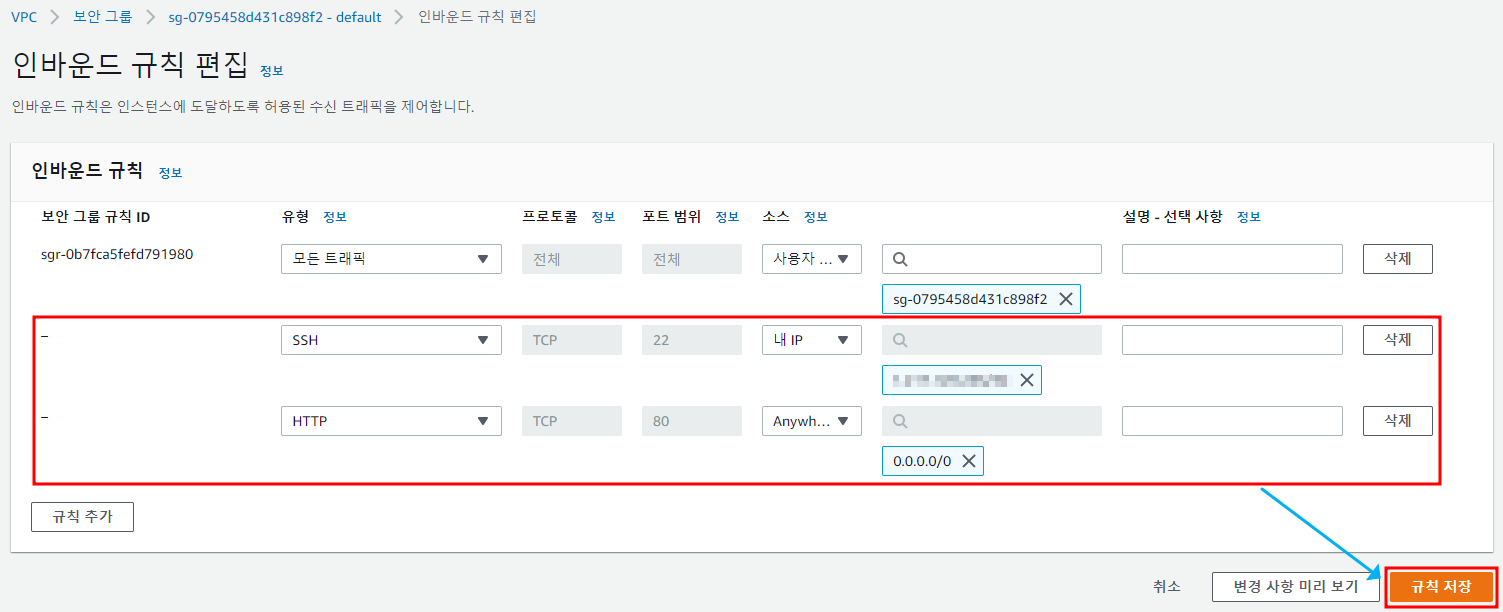
Task: Delete the 모든 트래픽 rule
Action: [1397, 259]
